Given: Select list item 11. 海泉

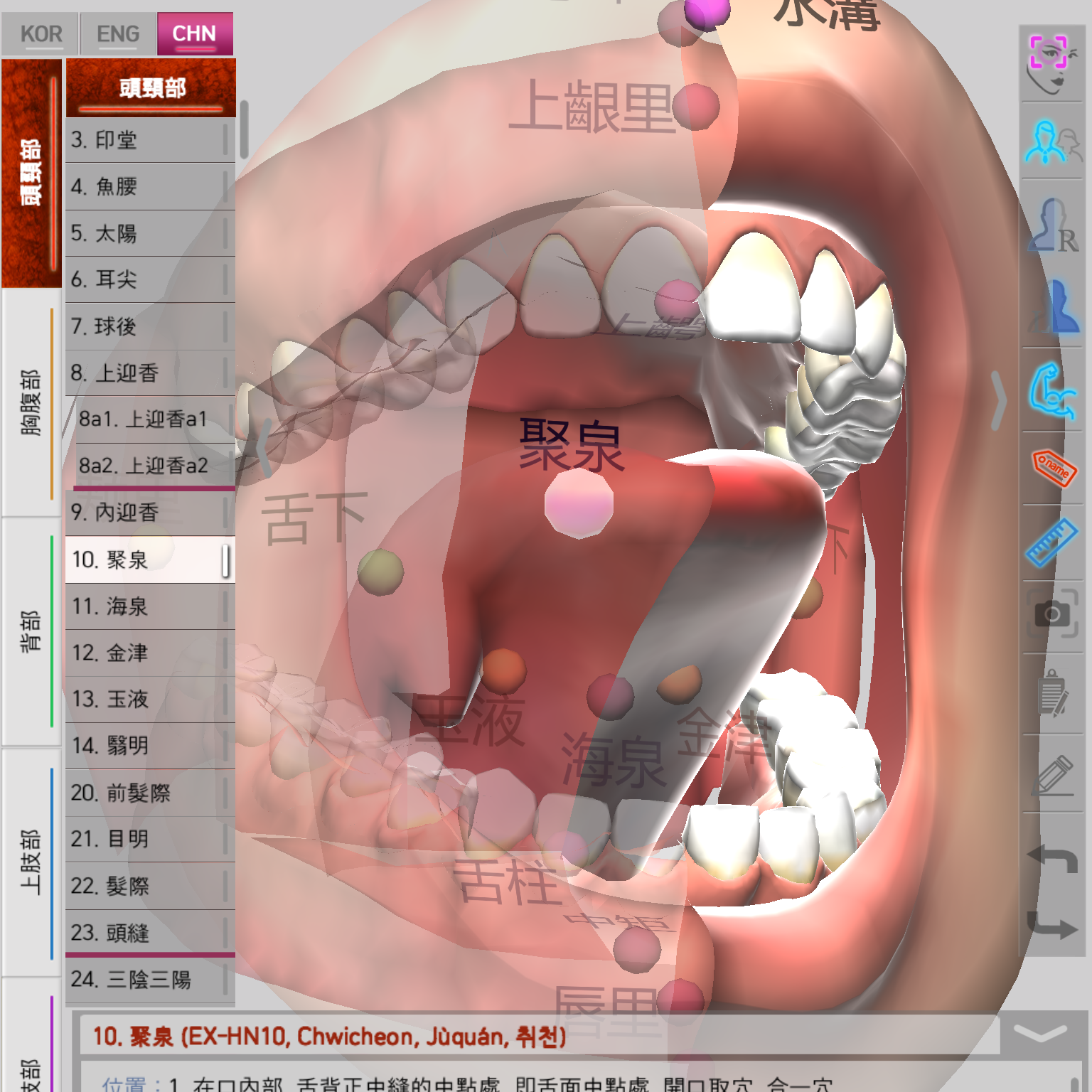Looking at the screenshot, I should coord(150,606).
